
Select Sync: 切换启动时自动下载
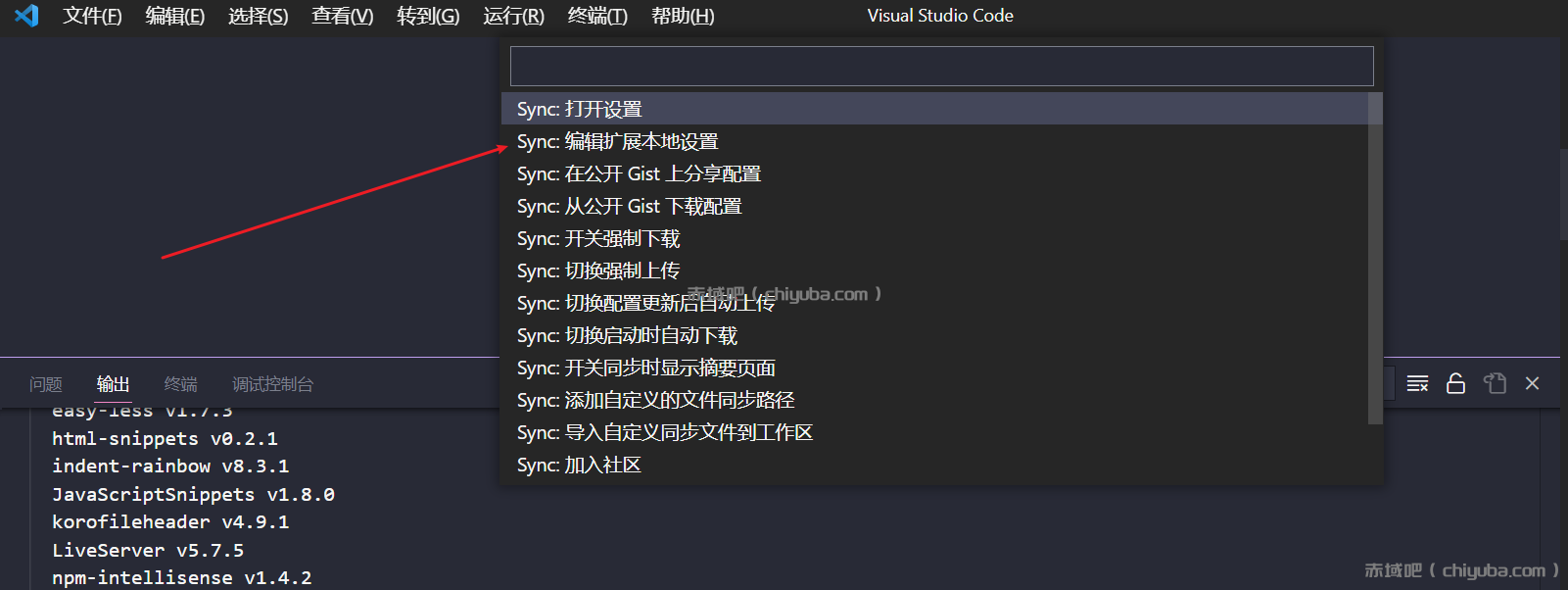(x=934, y=335)
